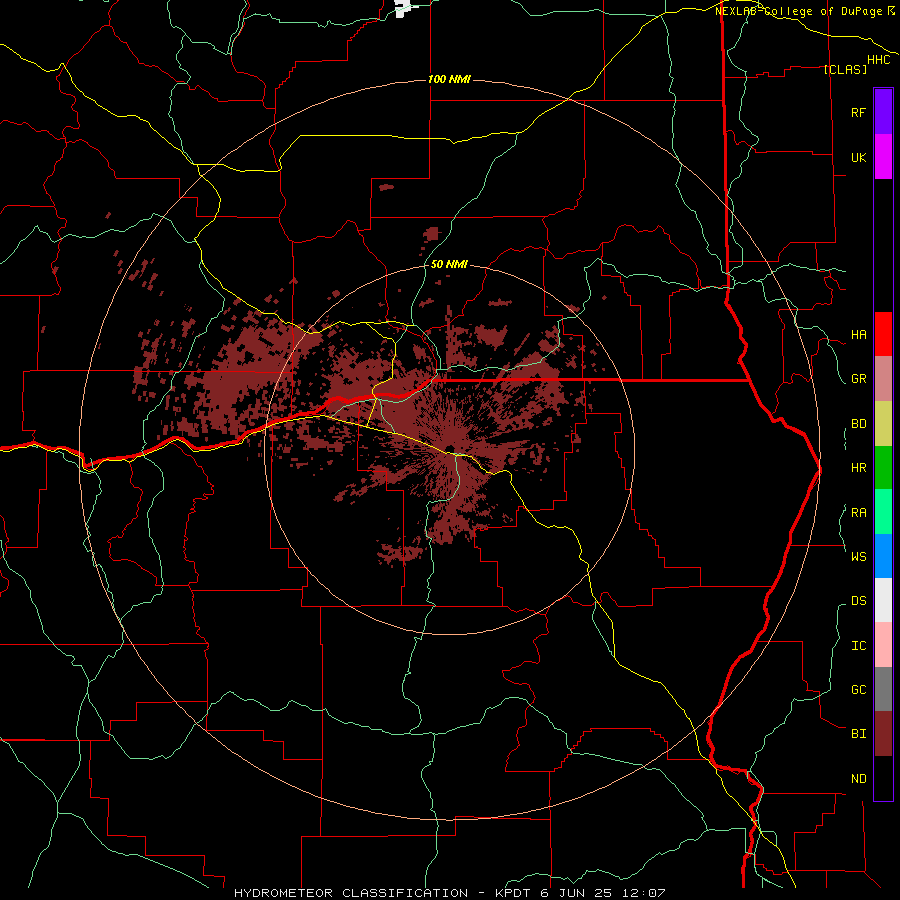900x900 pixels.
Task: Pick the HR dark green legend swatch
Action: point(883,468)
